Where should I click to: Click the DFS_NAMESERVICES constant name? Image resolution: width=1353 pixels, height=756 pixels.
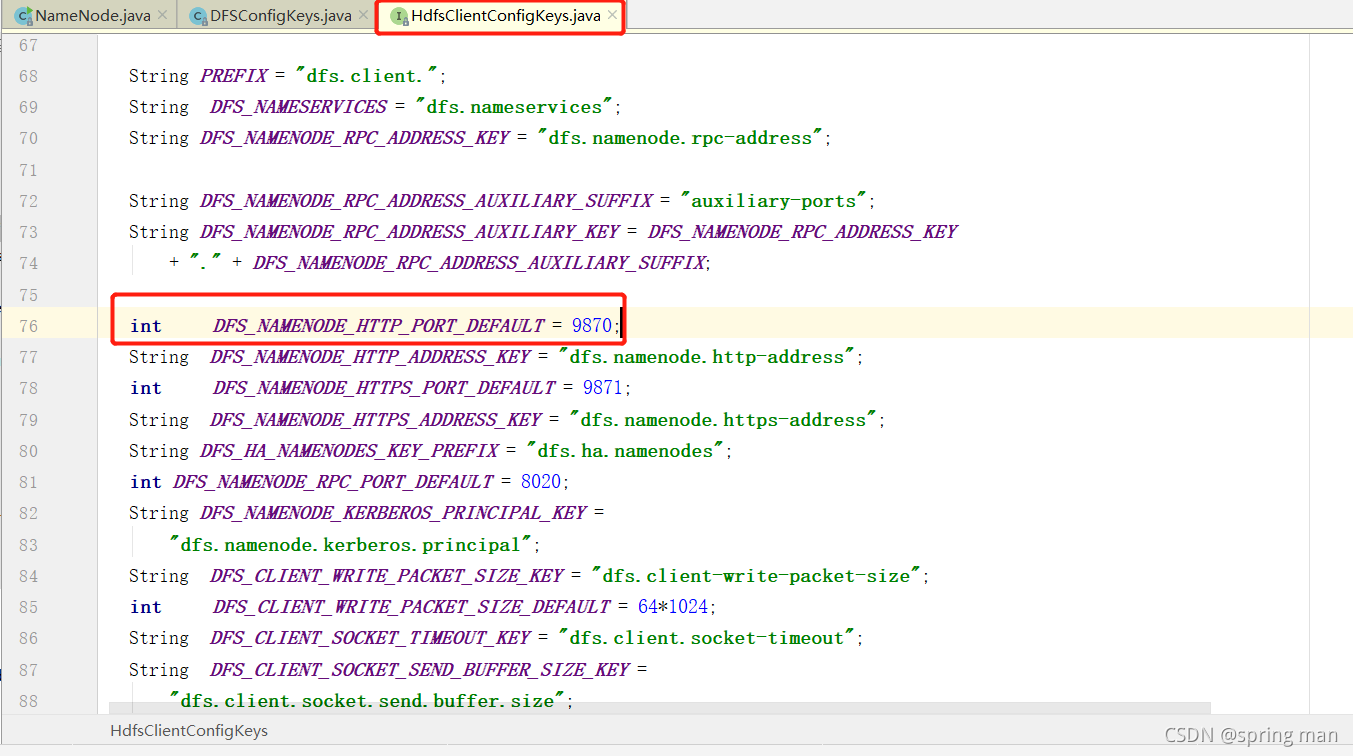pyautogui.click(x=298, y=107)
